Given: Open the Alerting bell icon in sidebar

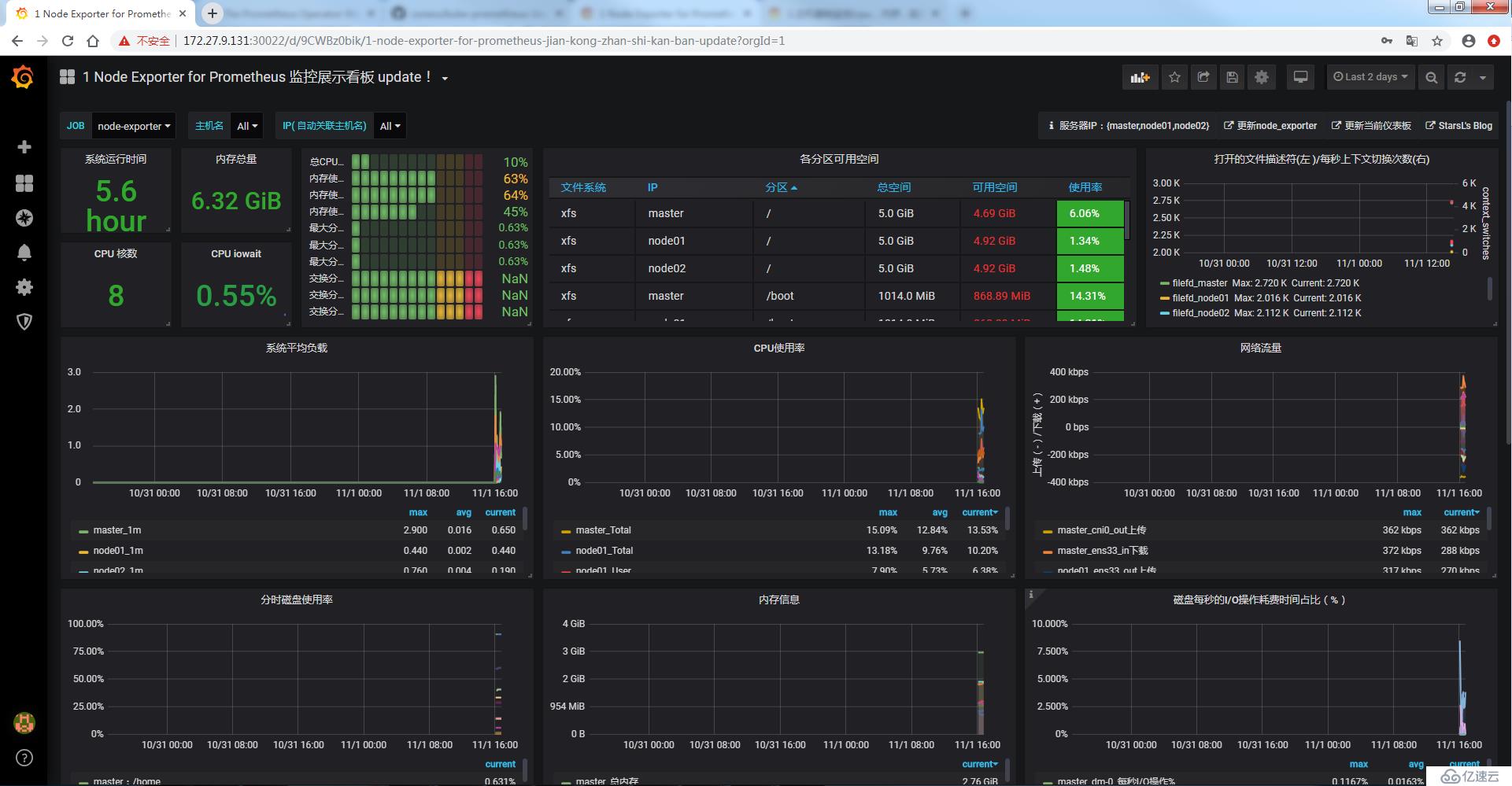Looking at the screenshot, I should click(x=24, y=252).
